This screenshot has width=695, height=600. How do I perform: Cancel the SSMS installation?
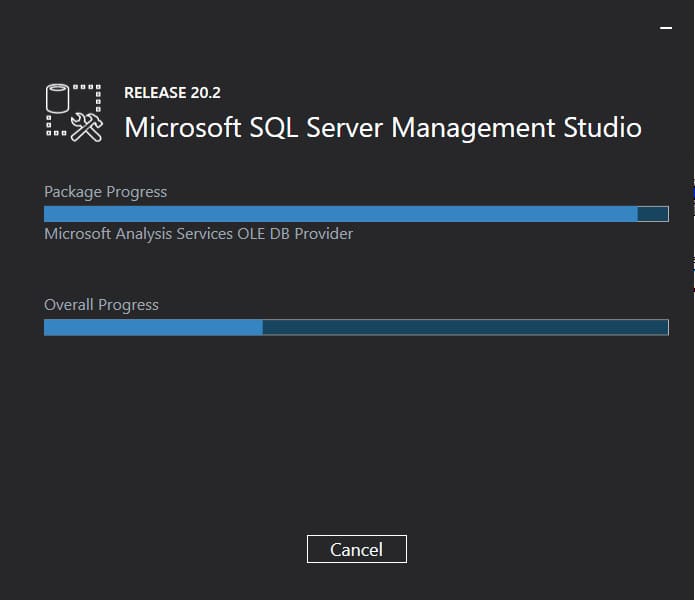pyautogui.click(x=356, y=549)
